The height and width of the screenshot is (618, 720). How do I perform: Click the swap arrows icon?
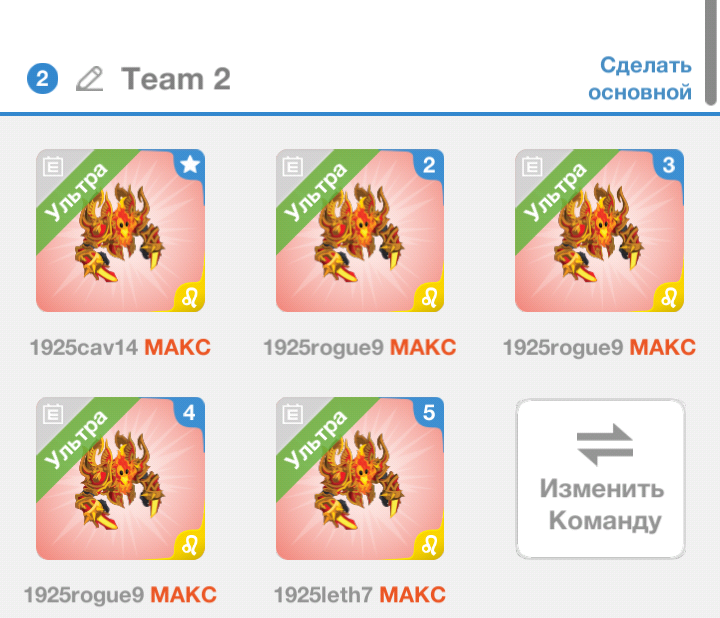605,445
